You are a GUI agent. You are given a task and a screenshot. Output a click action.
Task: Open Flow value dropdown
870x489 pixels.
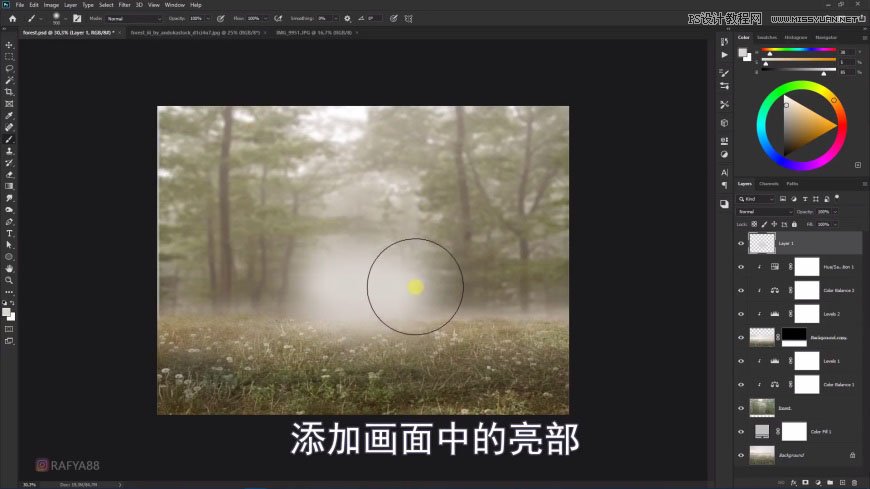[x=265, y=18]
